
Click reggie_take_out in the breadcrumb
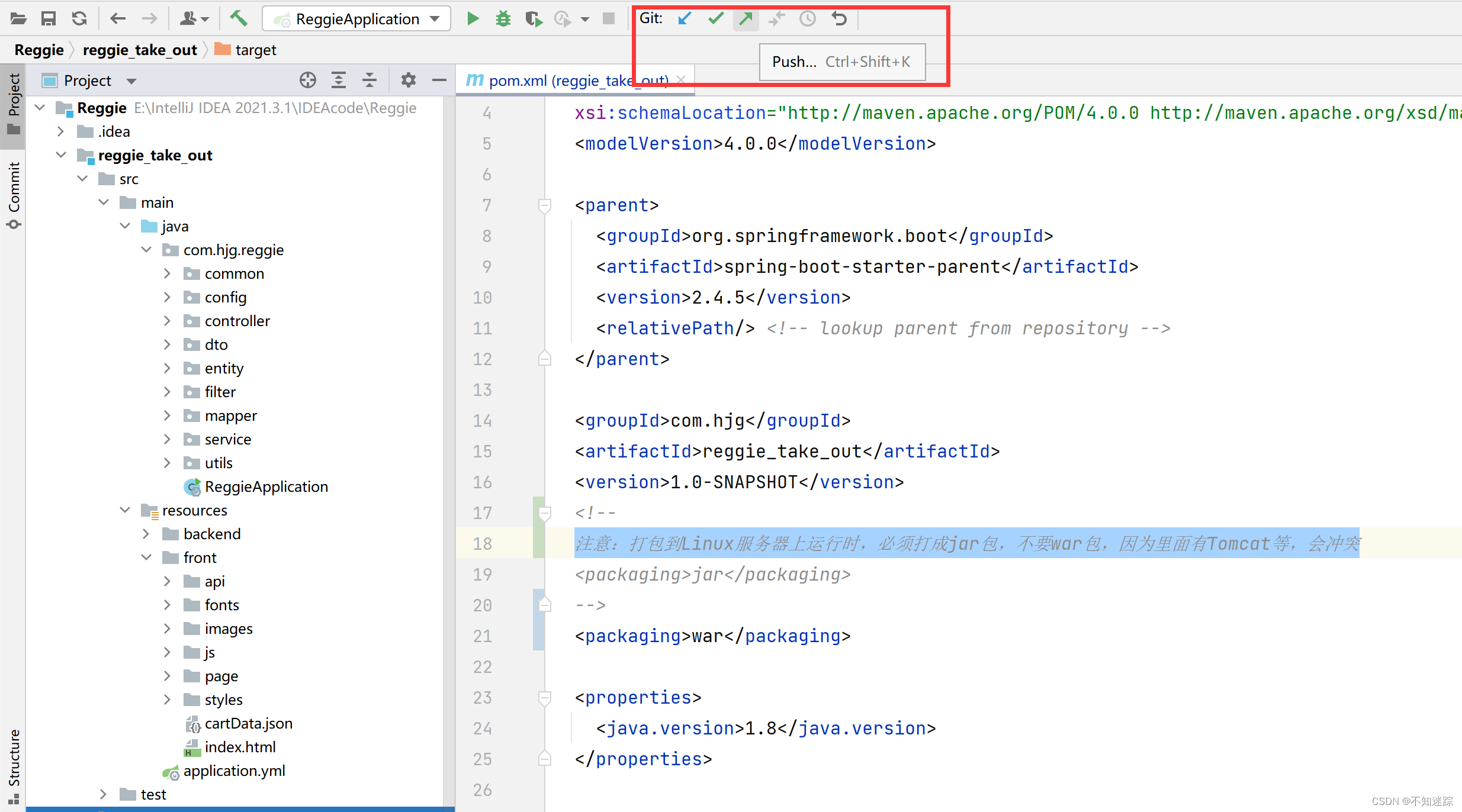(140, 50)
